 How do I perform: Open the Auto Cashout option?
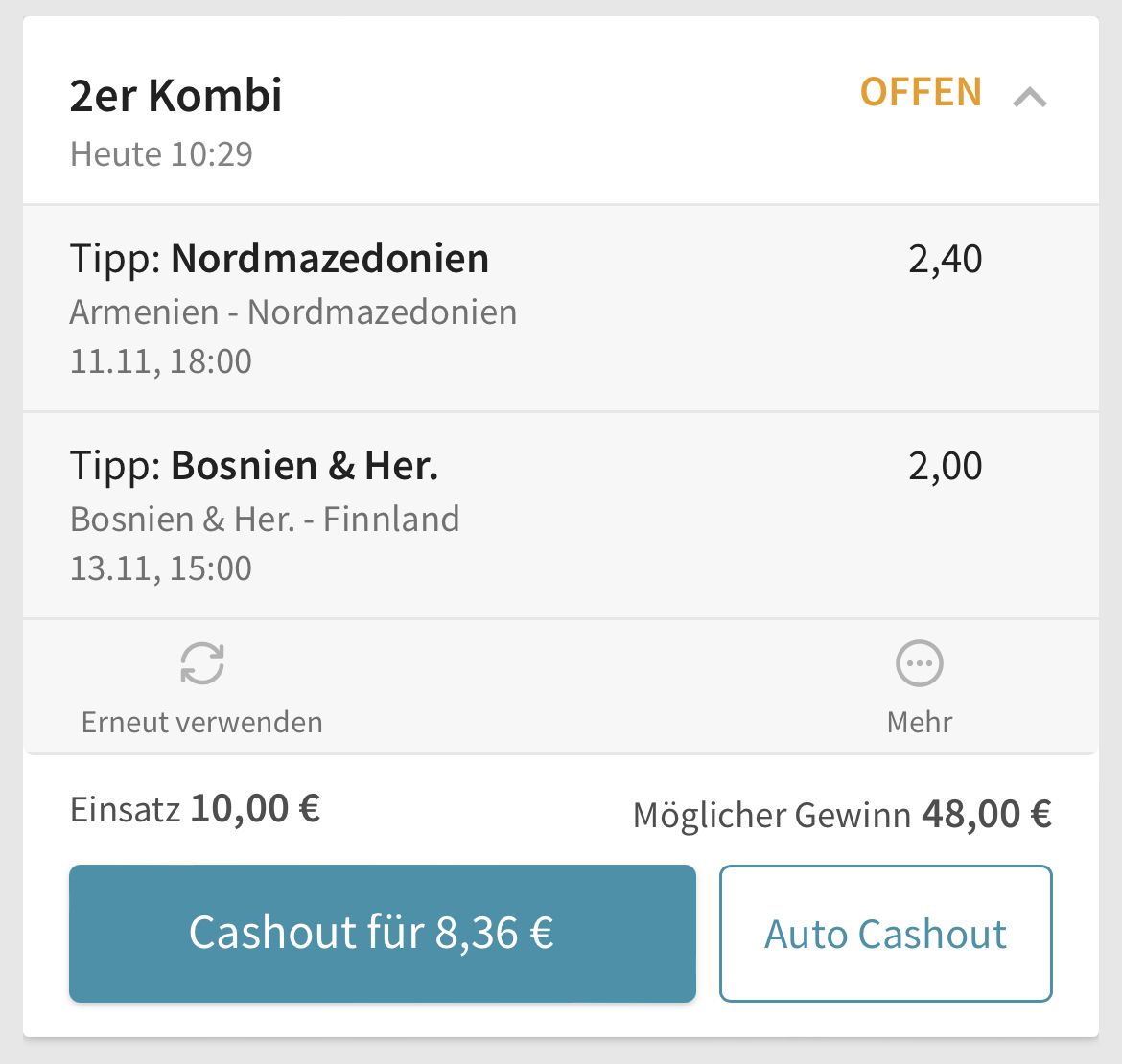click(886, 933)
